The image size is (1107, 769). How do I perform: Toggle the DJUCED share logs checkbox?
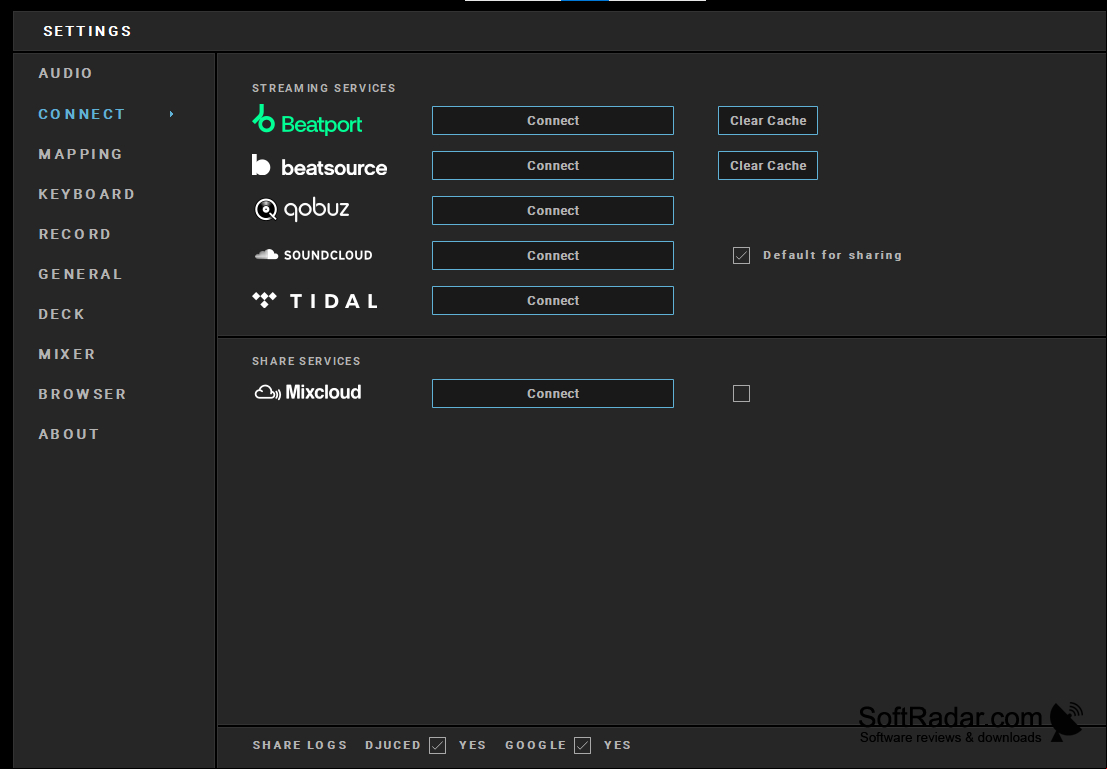tap(438, 745)
